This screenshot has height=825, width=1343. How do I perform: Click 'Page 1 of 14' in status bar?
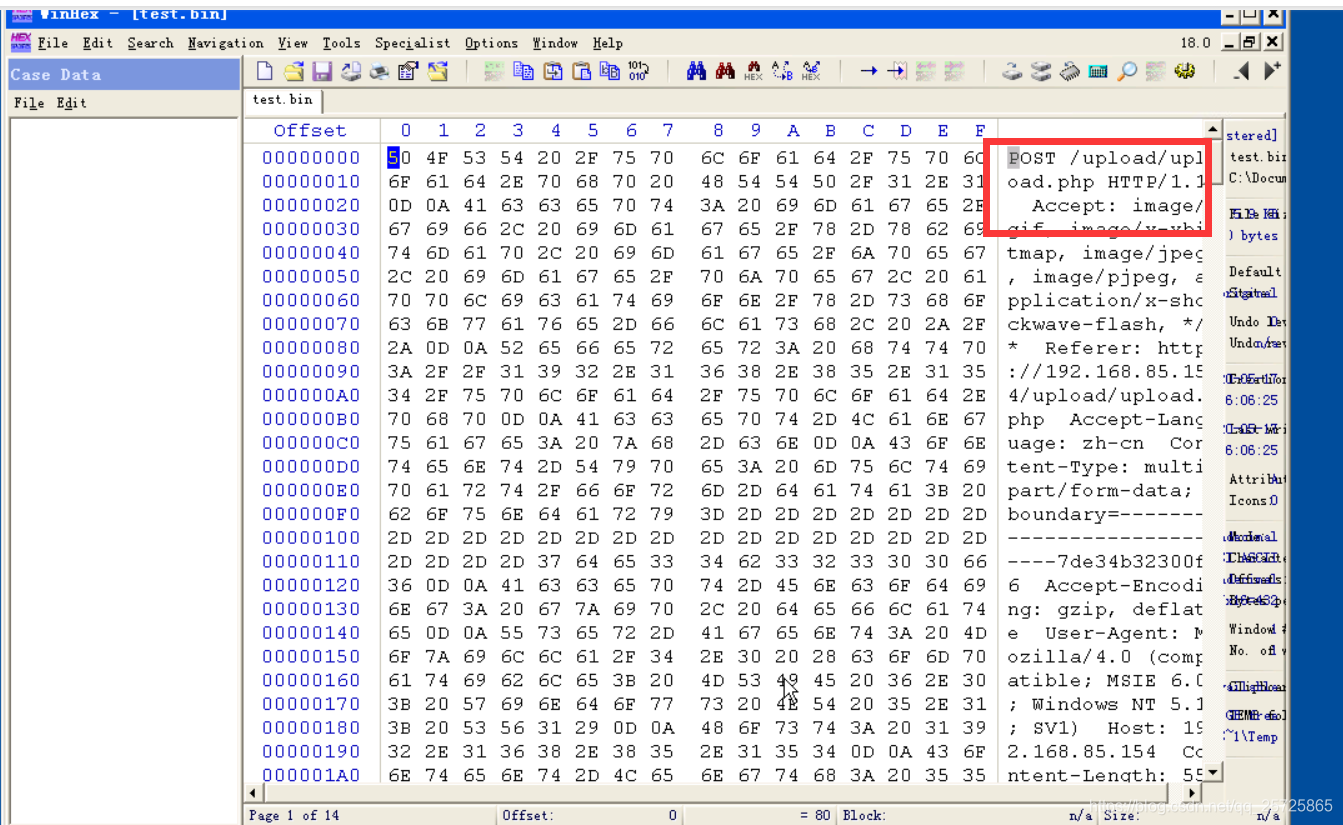(295, 815)
